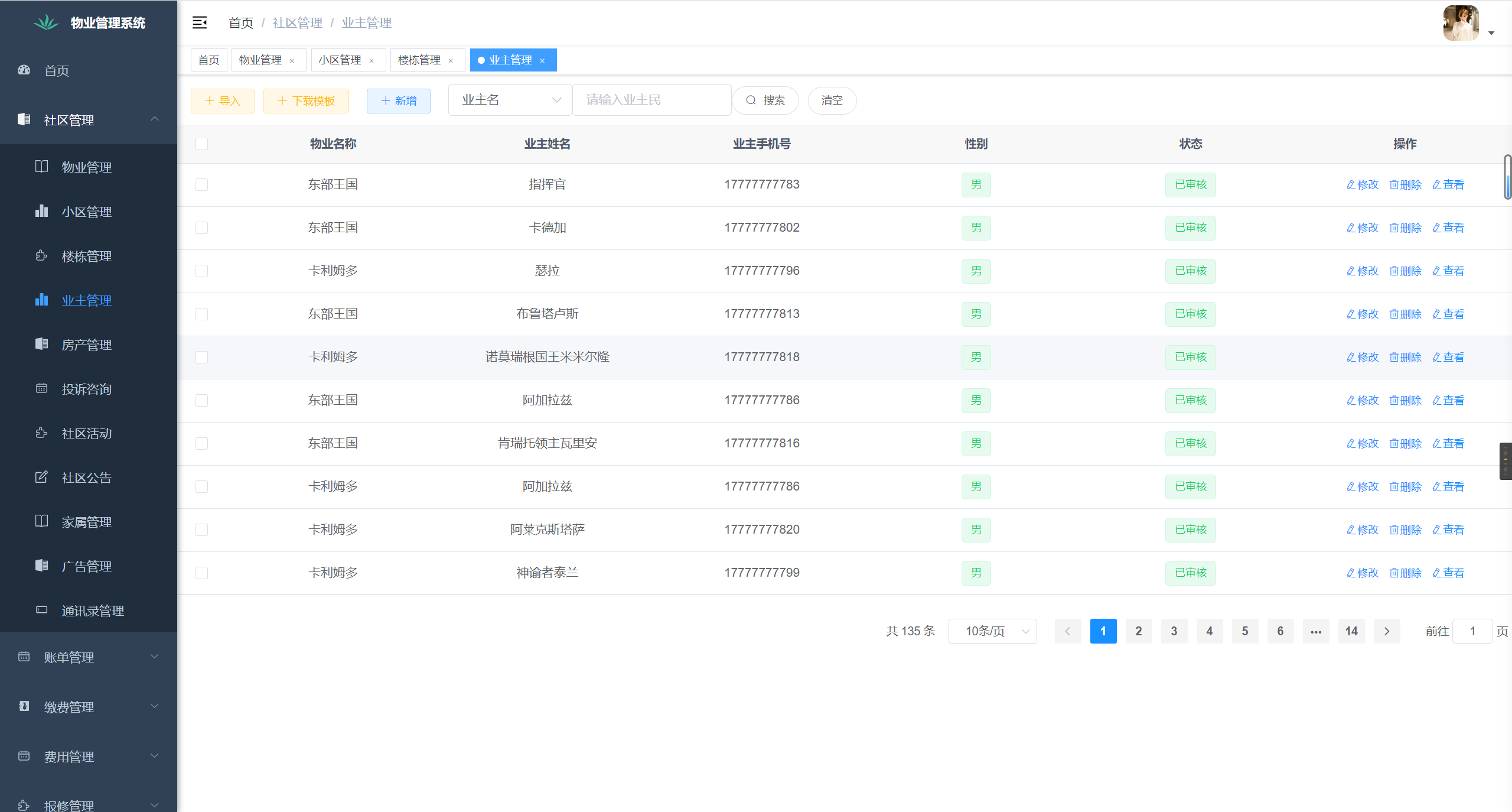Viewport: 1512px width, 812px height.
Task: Click the 广告管理 sidebar icon
Action: tap(41, 566)
